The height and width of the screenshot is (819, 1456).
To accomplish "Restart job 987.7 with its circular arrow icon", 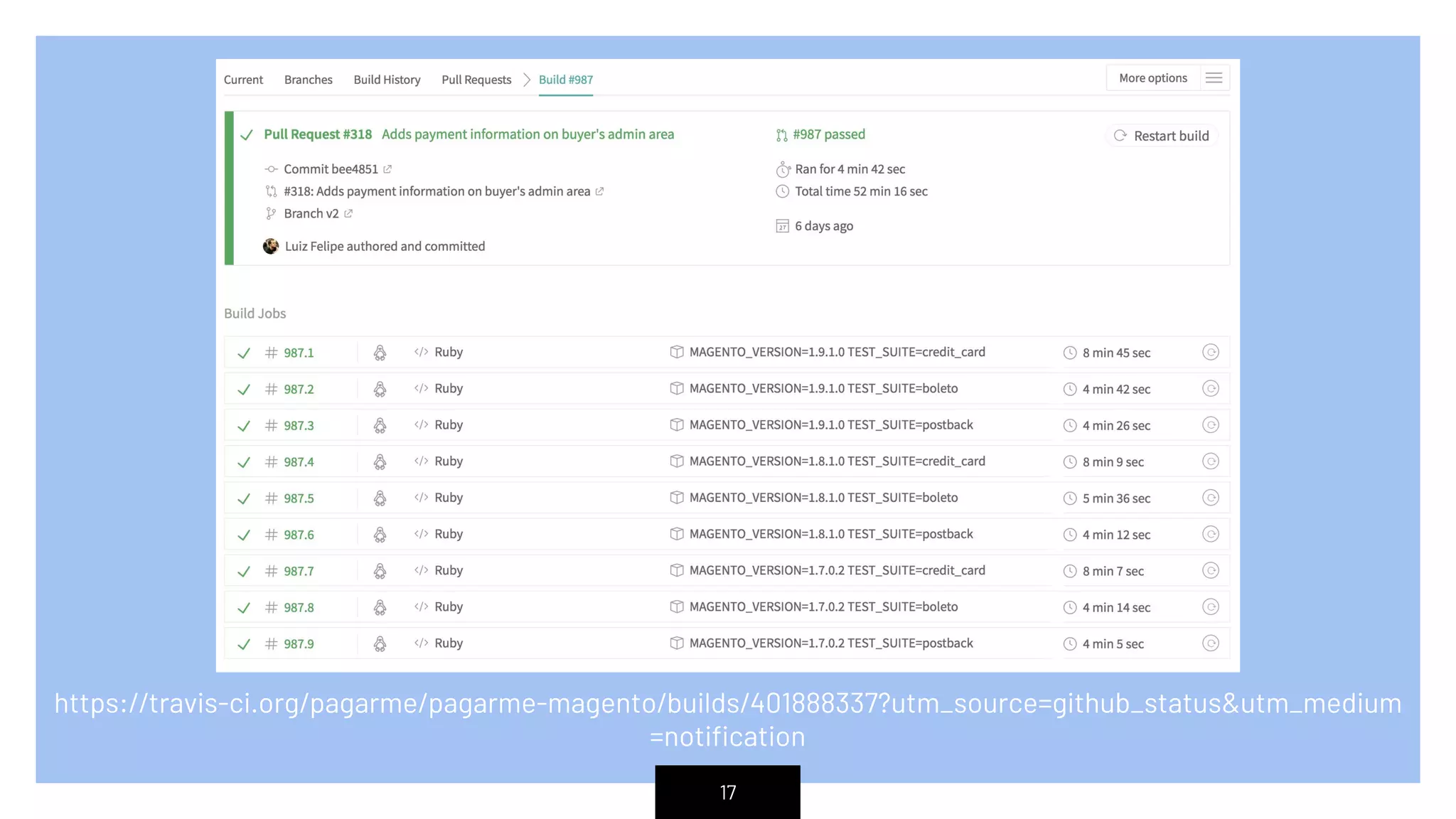I will click(1211, 570).
